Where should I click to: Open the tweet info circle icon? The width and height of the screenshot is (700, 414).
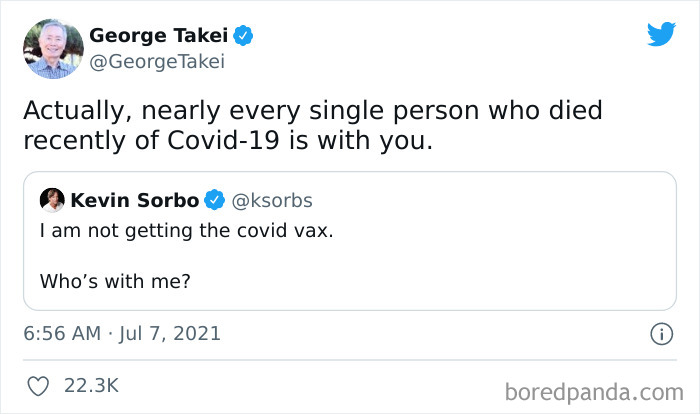pyautogui.click(x=660, y=334)
